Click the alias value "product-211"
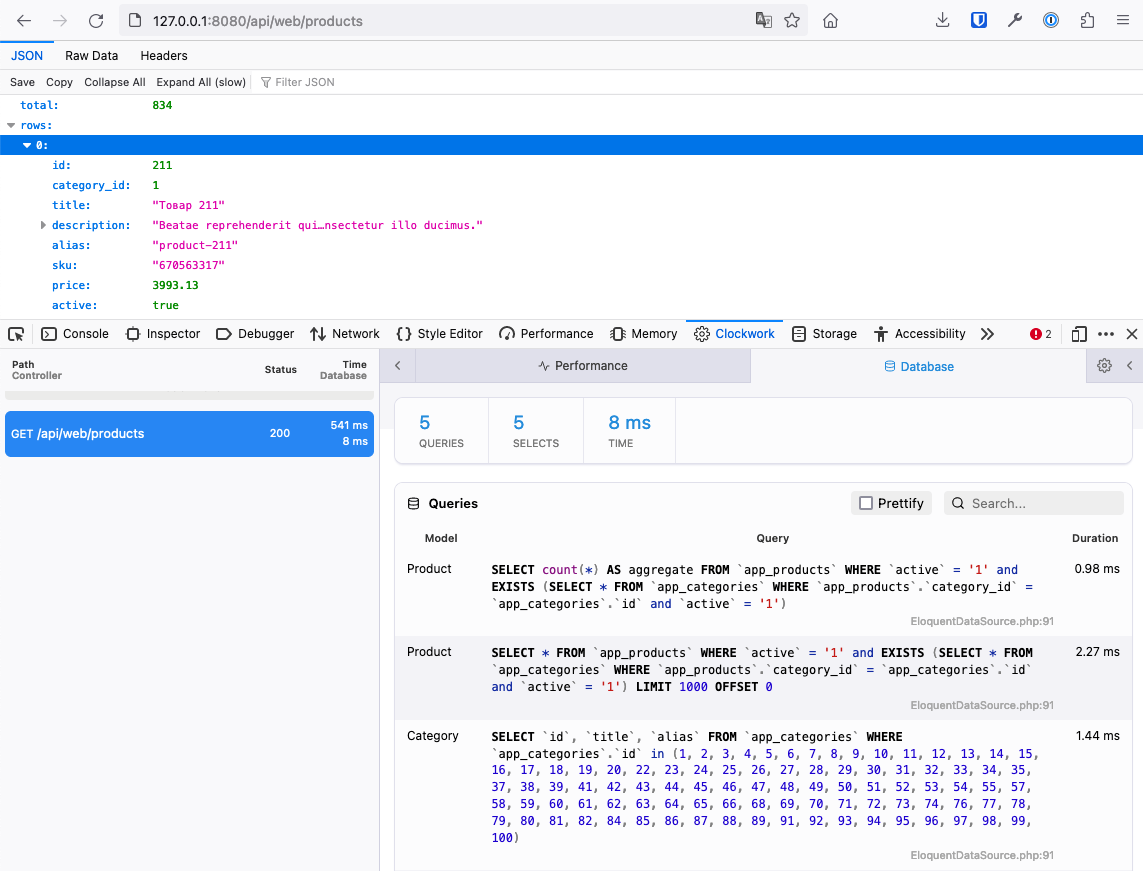Image resolution: width=1143 pixels, height=871 pixels. pyautogui.click(x=195, y=245)
